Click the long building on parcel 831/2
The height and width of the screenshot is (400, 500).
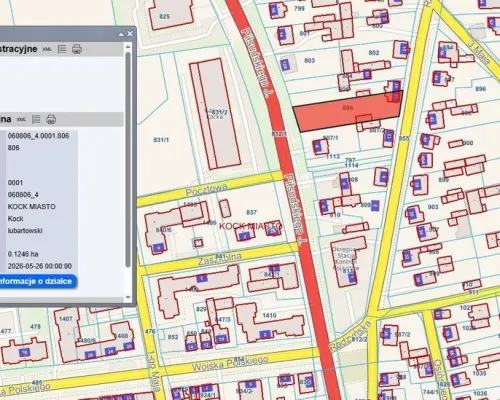215,113
